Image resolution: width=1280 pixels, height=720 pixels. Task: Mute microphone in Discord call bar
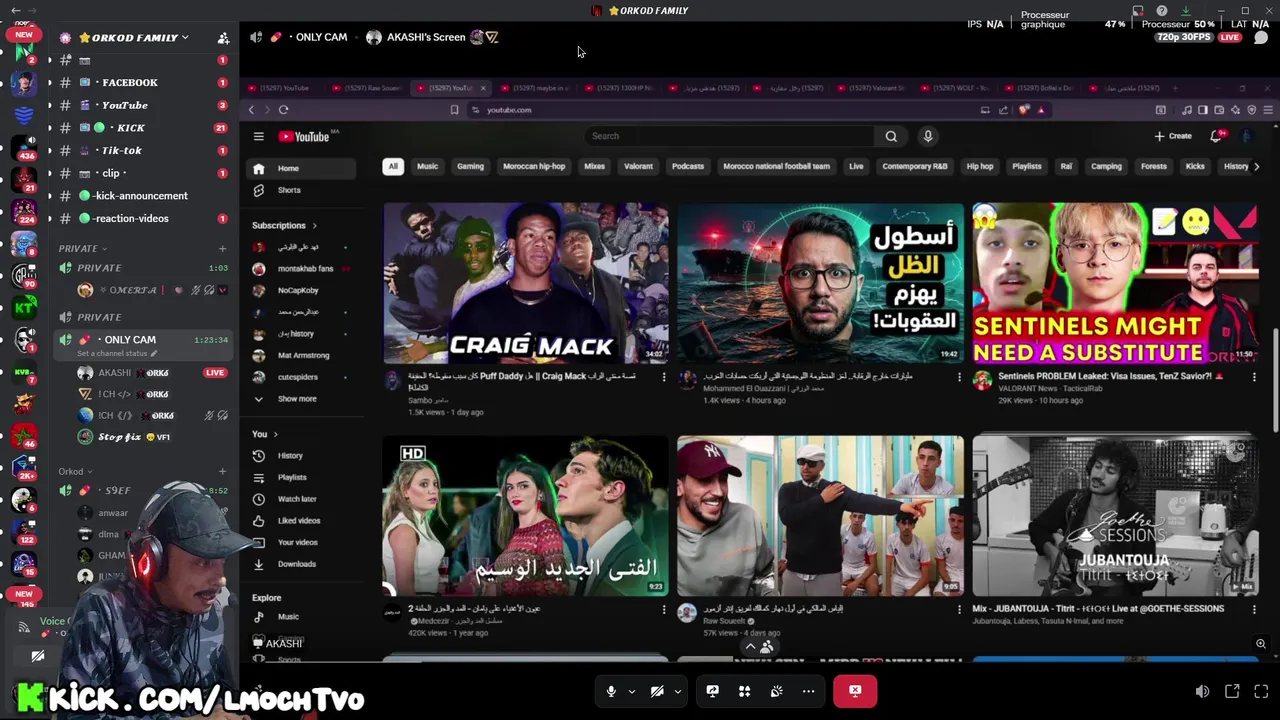[611, 691]
